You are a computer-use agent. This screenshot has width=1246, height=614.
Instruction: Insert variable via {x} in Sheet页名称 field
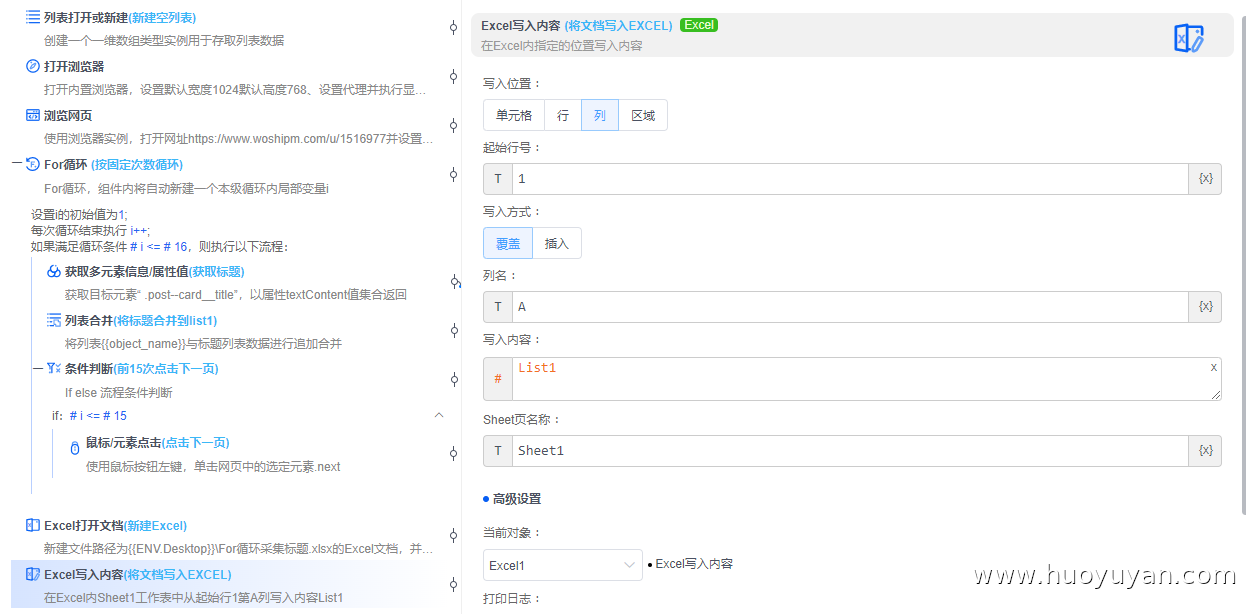tap(1205, 451)
